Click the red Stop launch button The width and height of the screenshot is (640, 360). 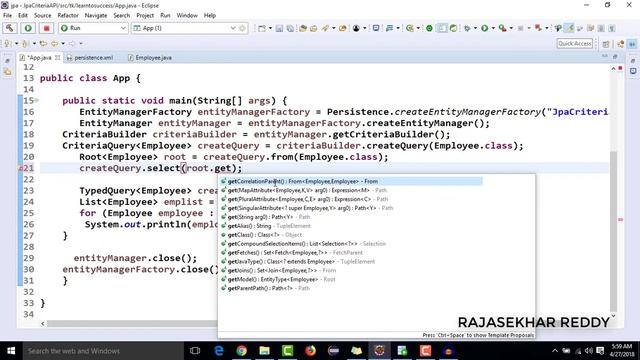(x=47, y=28)
